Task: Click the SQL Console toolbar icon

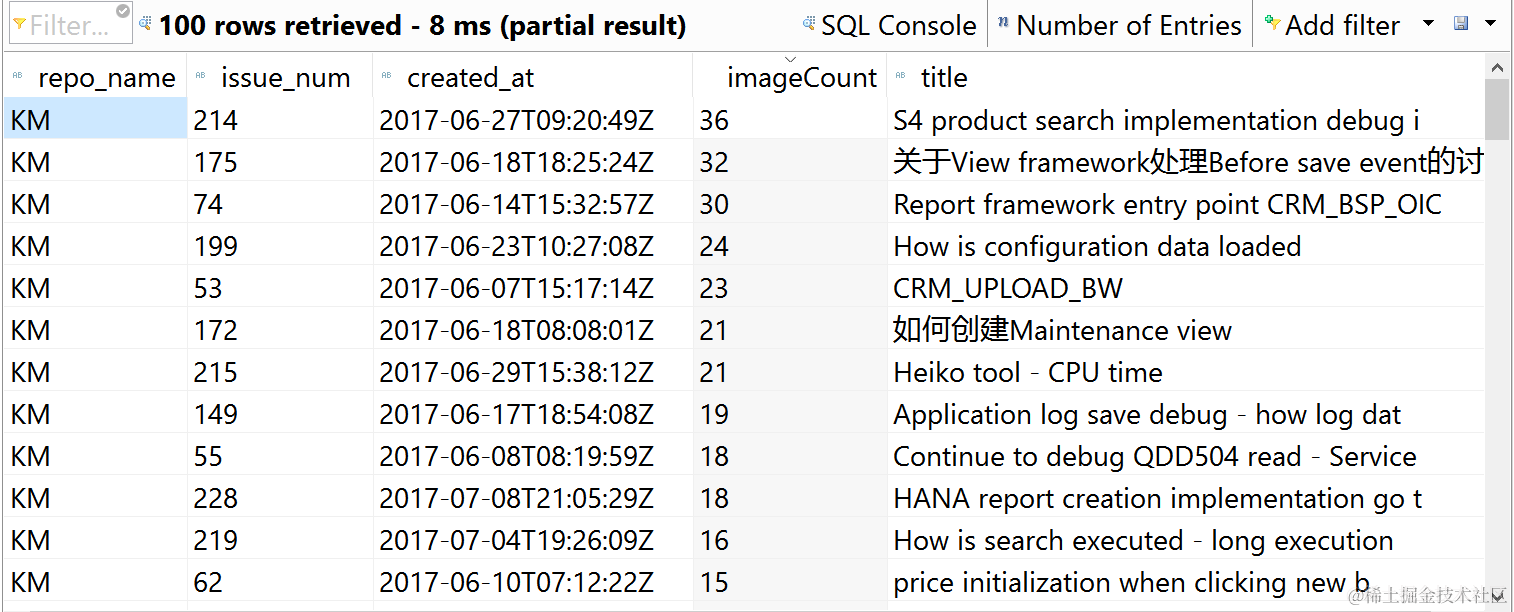Action: tap(809, 23)
